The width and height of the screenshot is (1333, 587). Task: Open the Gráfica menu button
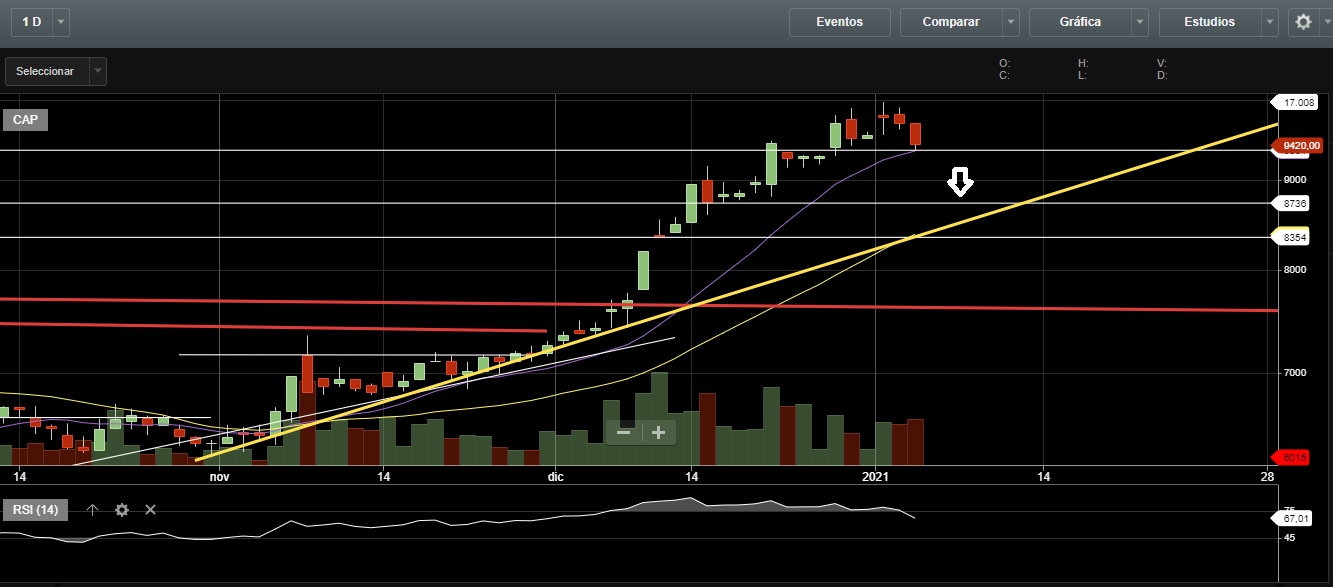pos(1081,22)
